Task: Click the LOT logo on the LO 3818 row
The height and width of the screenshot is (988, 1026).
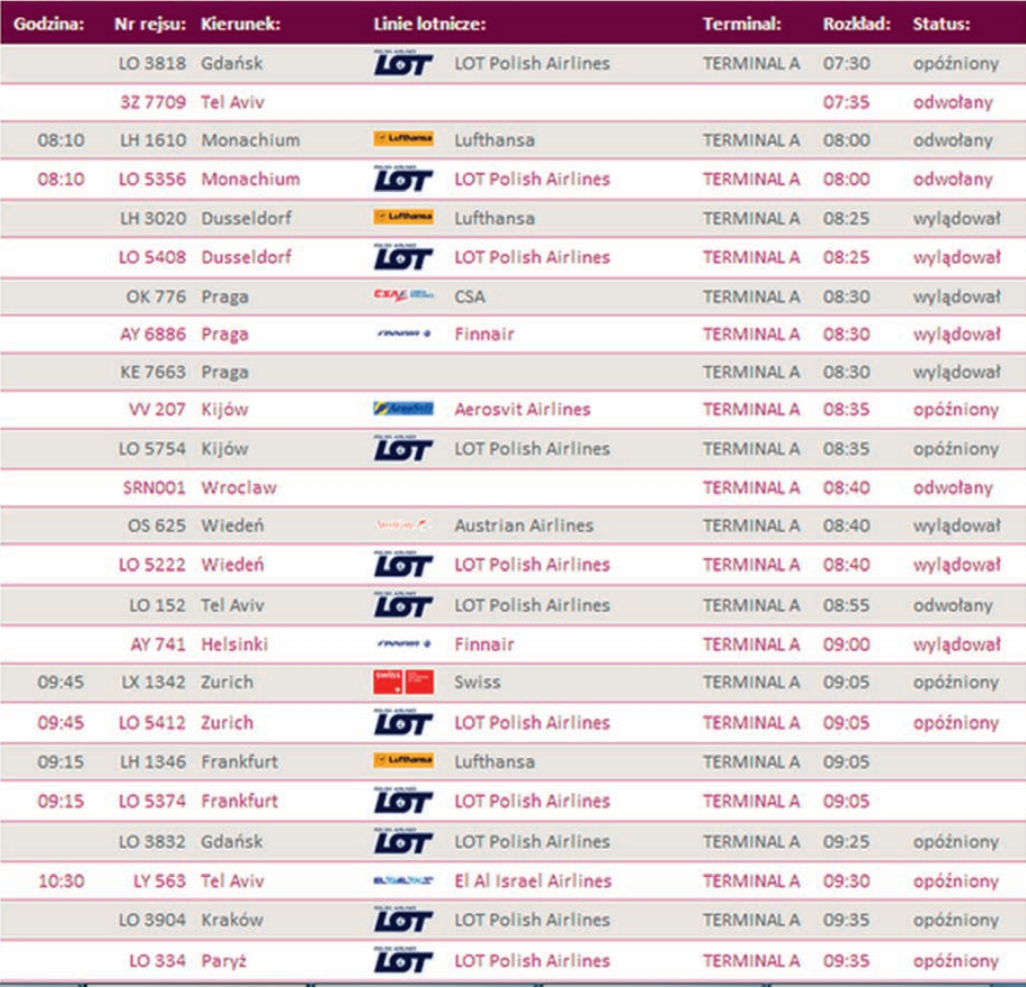Action: click(403, 64)
